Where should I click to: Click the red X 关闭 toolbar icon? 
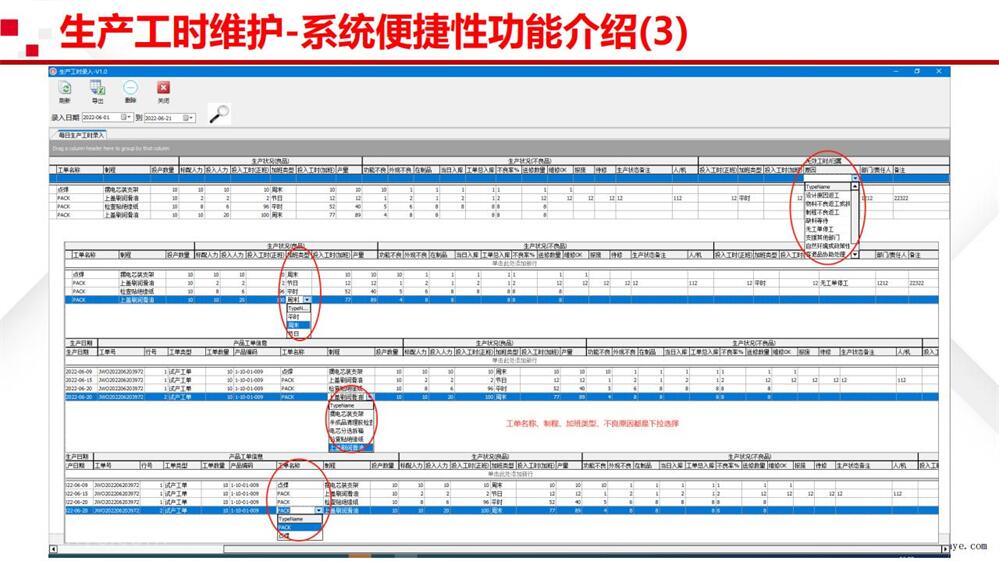pos(163,88)
